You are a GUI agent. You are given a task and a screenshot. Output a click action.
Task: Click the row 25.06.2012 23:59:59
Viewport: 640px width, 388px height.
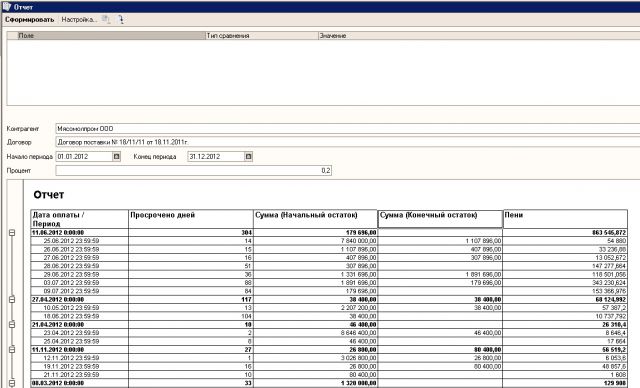pos(329,241)
